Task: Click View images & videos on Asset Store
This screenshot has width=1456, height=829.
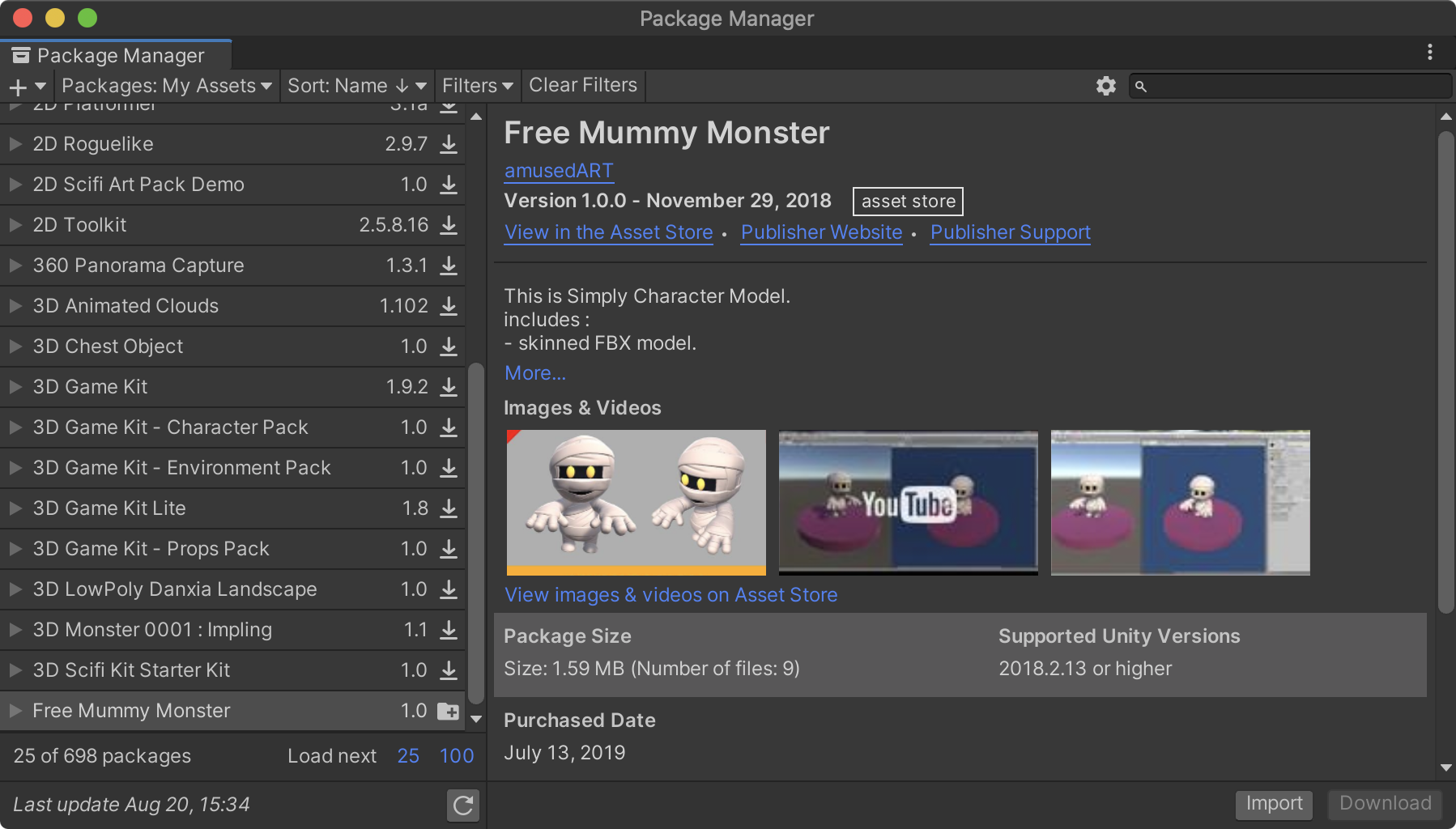Action: [671, 595]
